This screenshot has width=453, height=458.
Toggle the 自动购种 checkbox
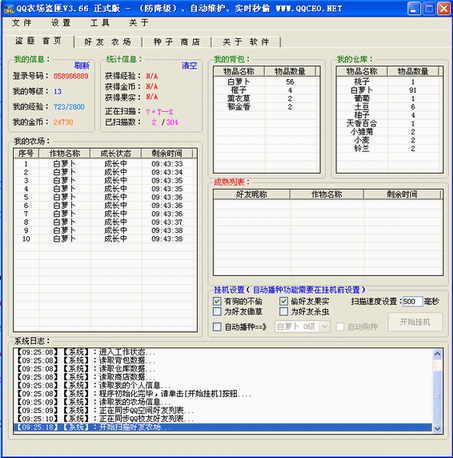click(340, 327)
